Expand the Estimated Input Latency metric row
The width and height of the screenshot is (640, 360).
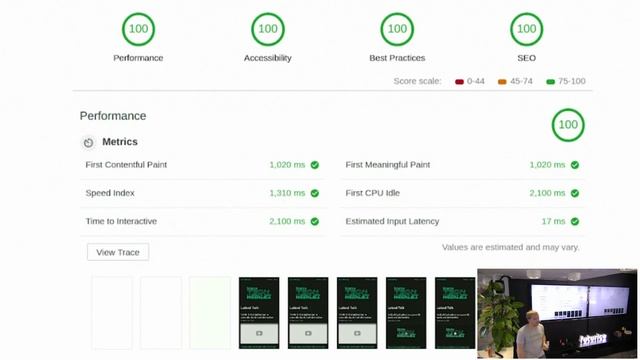tap(462, 221)
